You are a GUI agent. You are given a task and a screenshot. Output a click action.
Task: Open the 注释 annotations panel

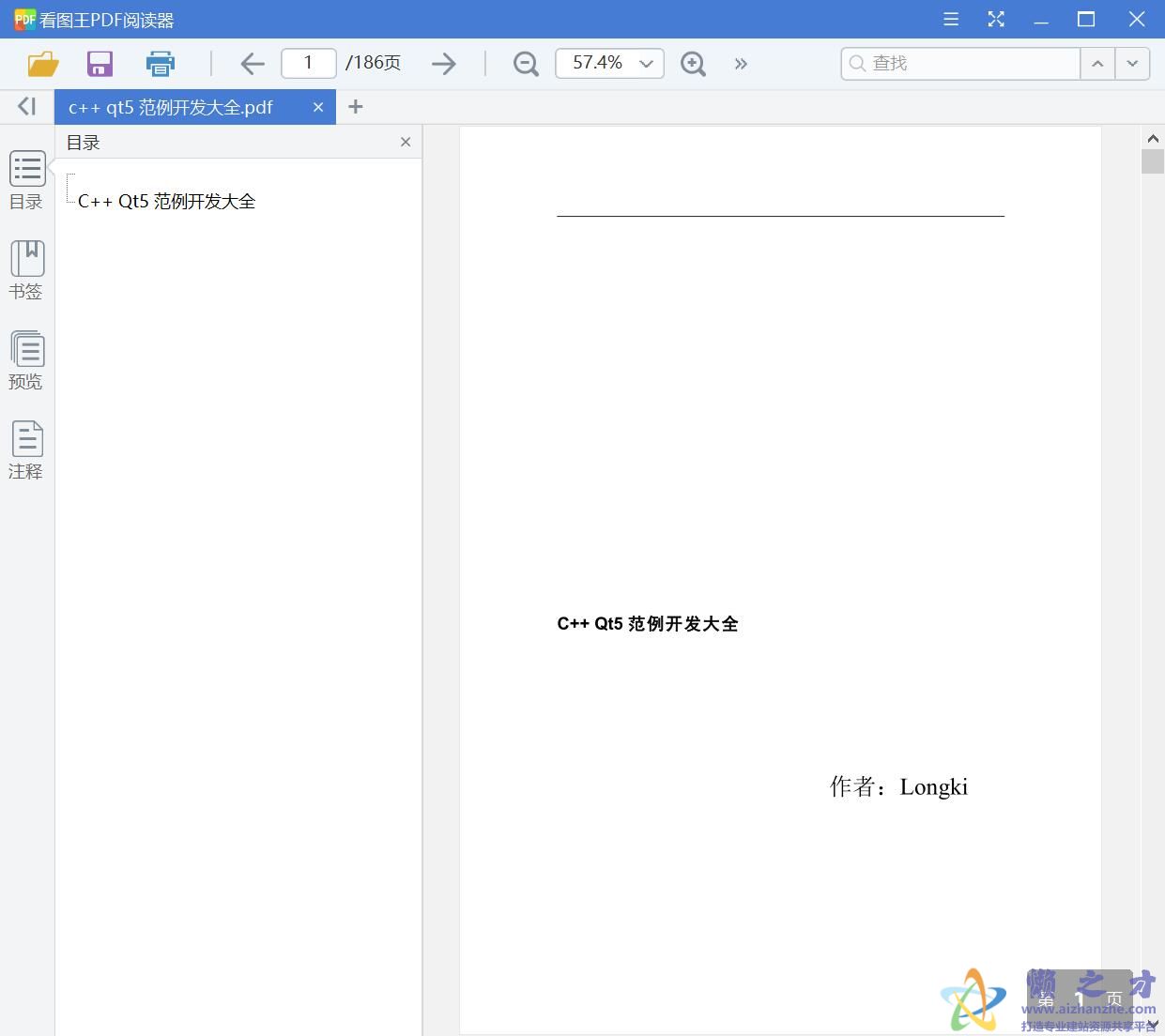(26, 449)
